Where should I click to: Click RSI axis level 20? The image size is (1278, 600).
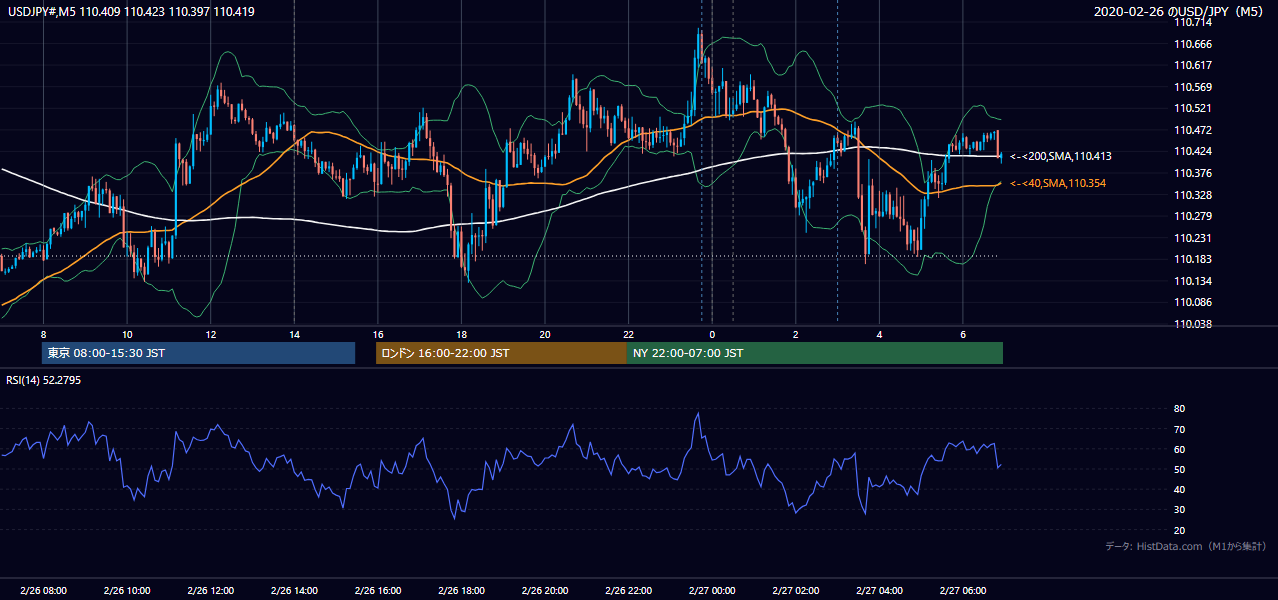coord(1179,530)
